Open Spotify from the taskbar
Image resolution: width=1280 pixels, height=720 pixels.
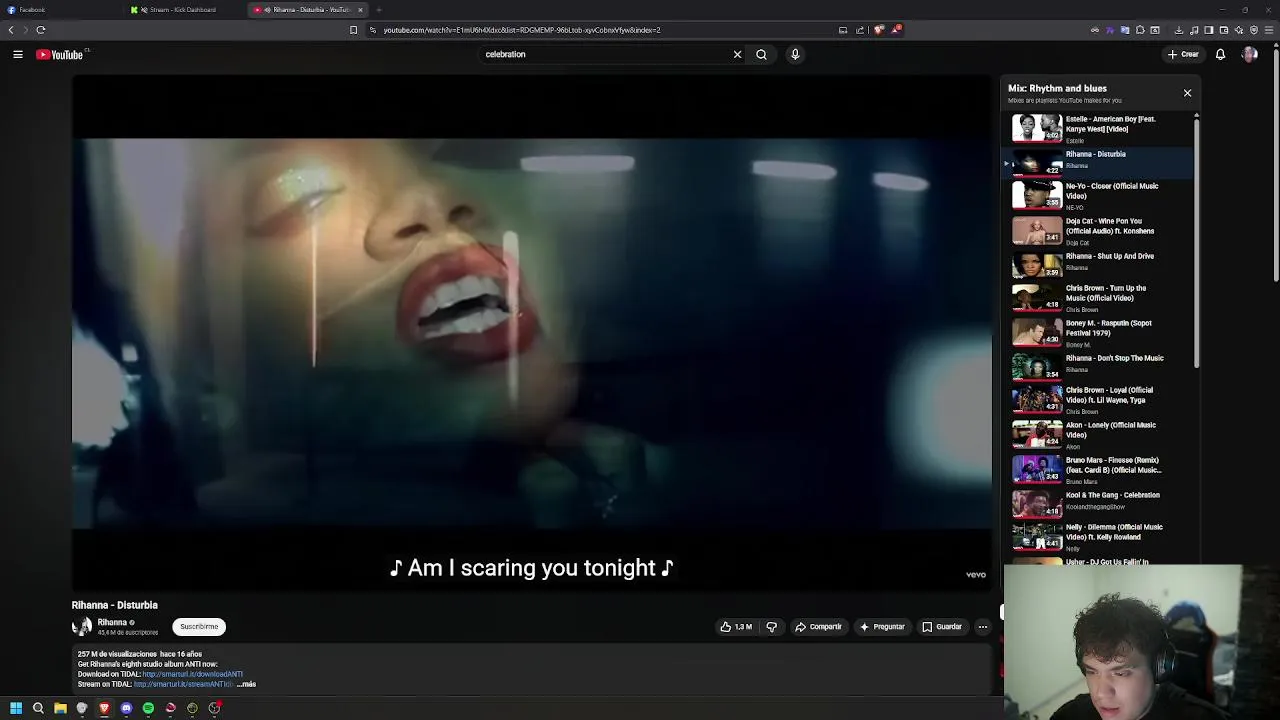pos(148,708)
